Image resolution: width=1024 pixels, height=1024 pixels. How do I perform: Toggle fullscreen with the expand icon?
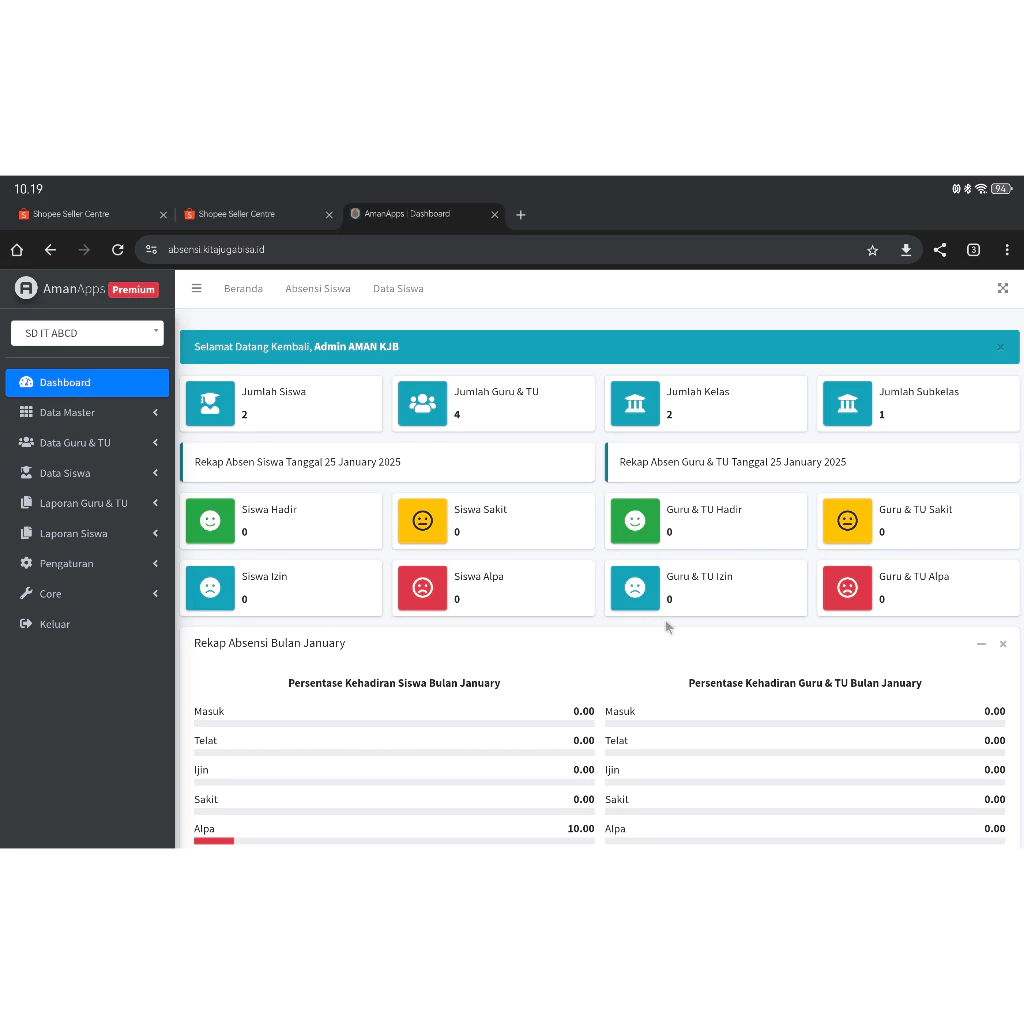pos(1003,288)
